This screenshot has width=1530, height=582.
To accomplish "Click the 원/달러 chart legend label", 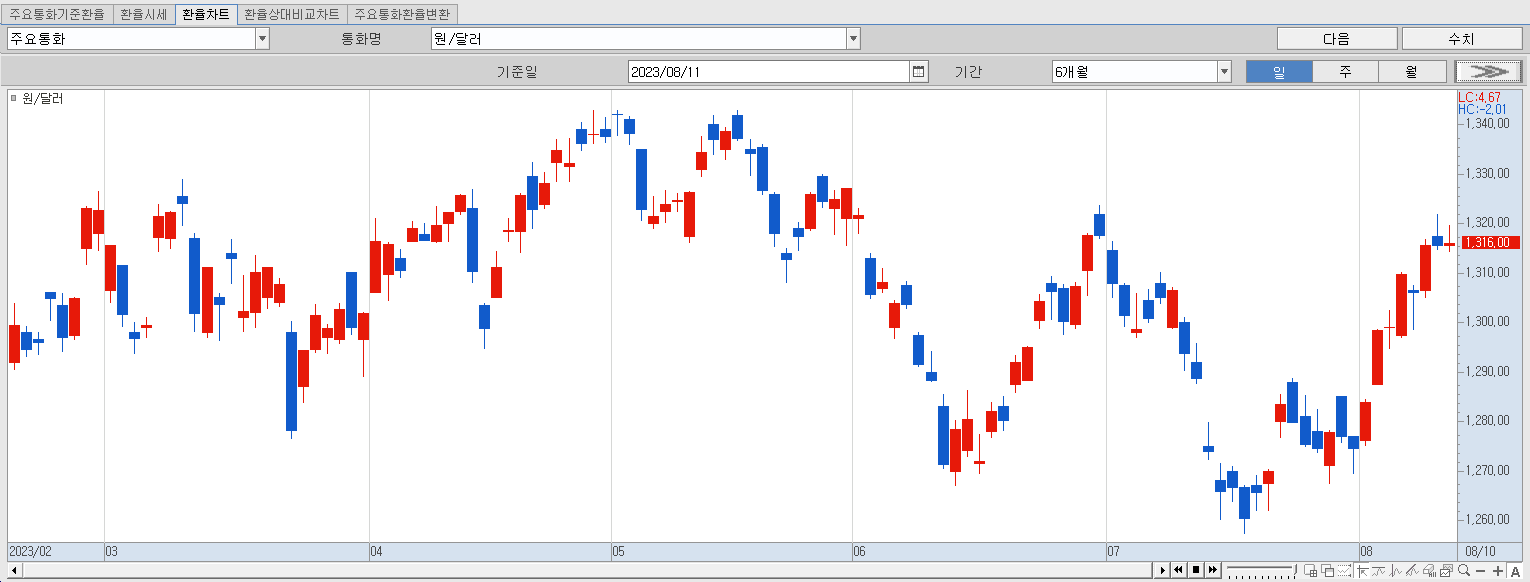I will pos(43,98).
